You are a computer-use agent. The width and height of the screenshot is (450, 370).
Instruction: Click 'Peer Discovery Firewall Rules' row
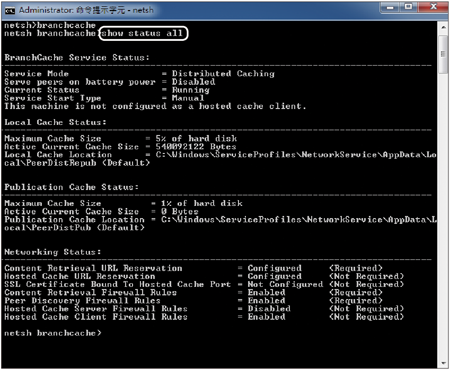193,301
